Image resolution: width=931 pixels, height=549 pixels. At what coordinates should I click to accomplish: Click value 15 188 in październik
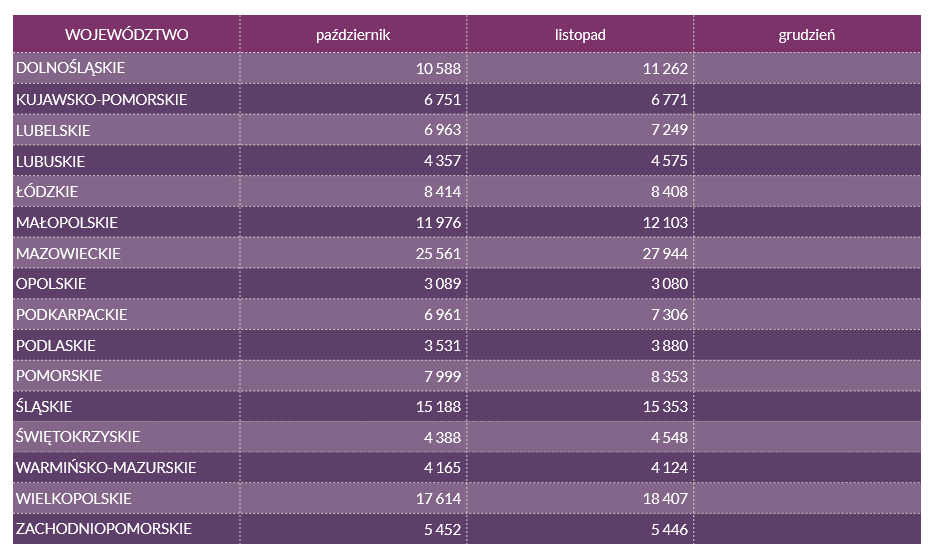pos(436,407)
